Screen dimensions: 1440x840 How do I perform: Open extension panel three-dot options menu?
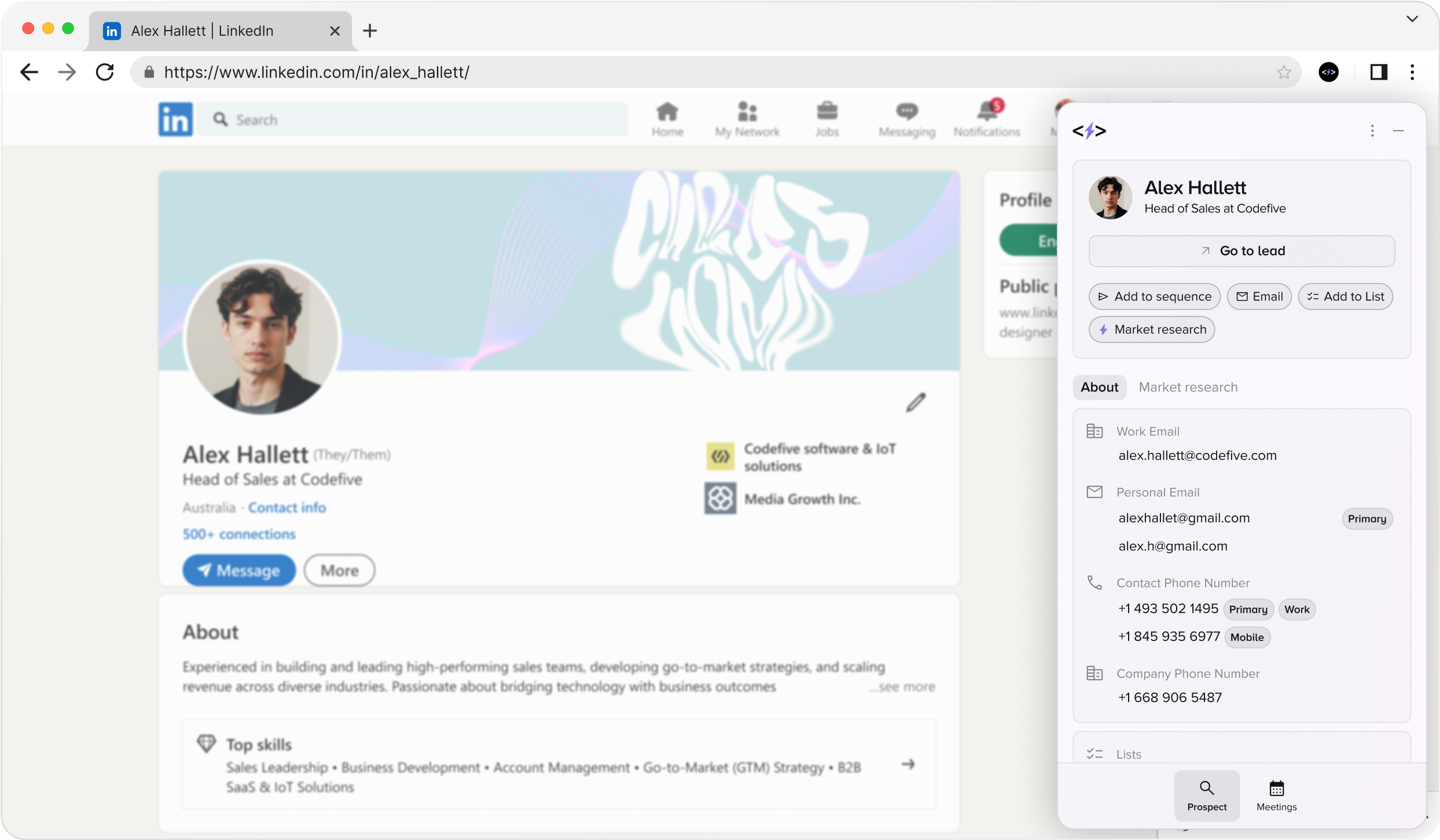1372,131
